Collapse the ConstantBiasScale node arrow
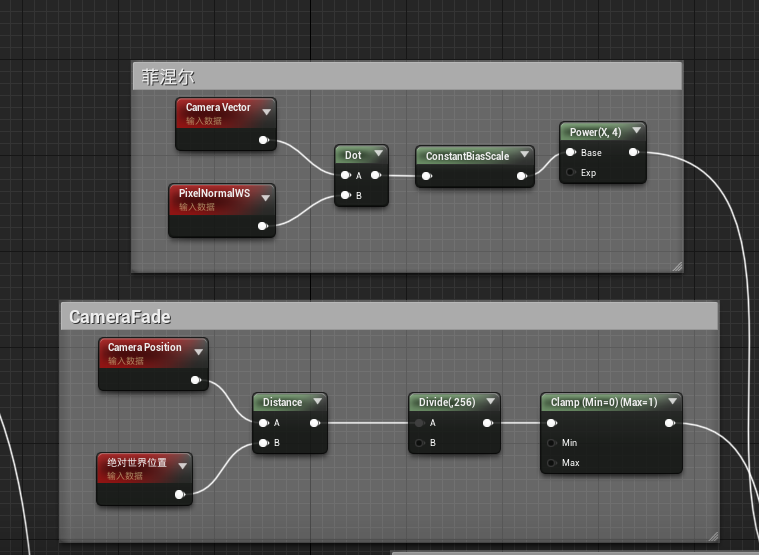759x555 pixels. click(x=524, y=154)
